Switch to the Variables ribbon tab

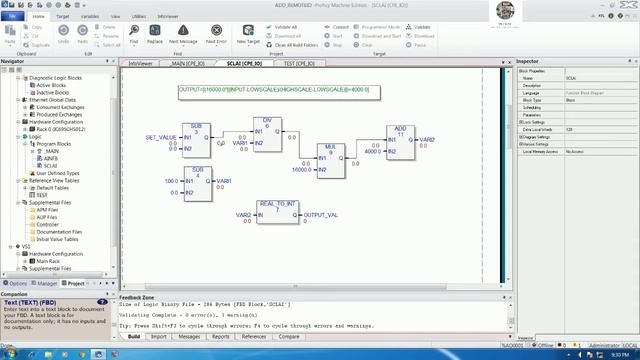(90, 16)
